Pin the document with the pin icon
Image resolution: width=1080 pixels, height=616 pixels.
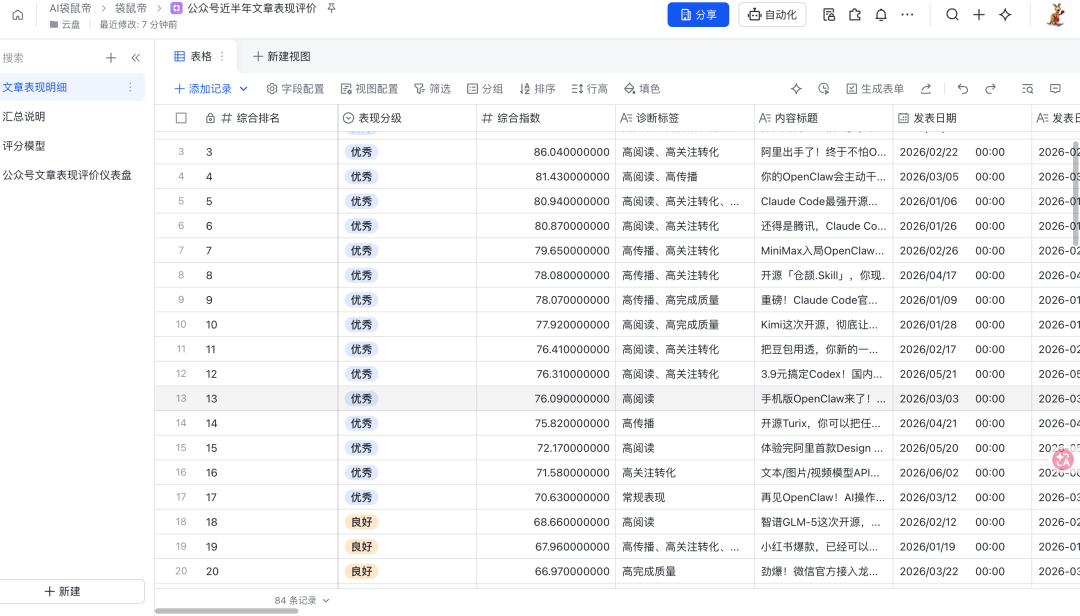[331, 8]
